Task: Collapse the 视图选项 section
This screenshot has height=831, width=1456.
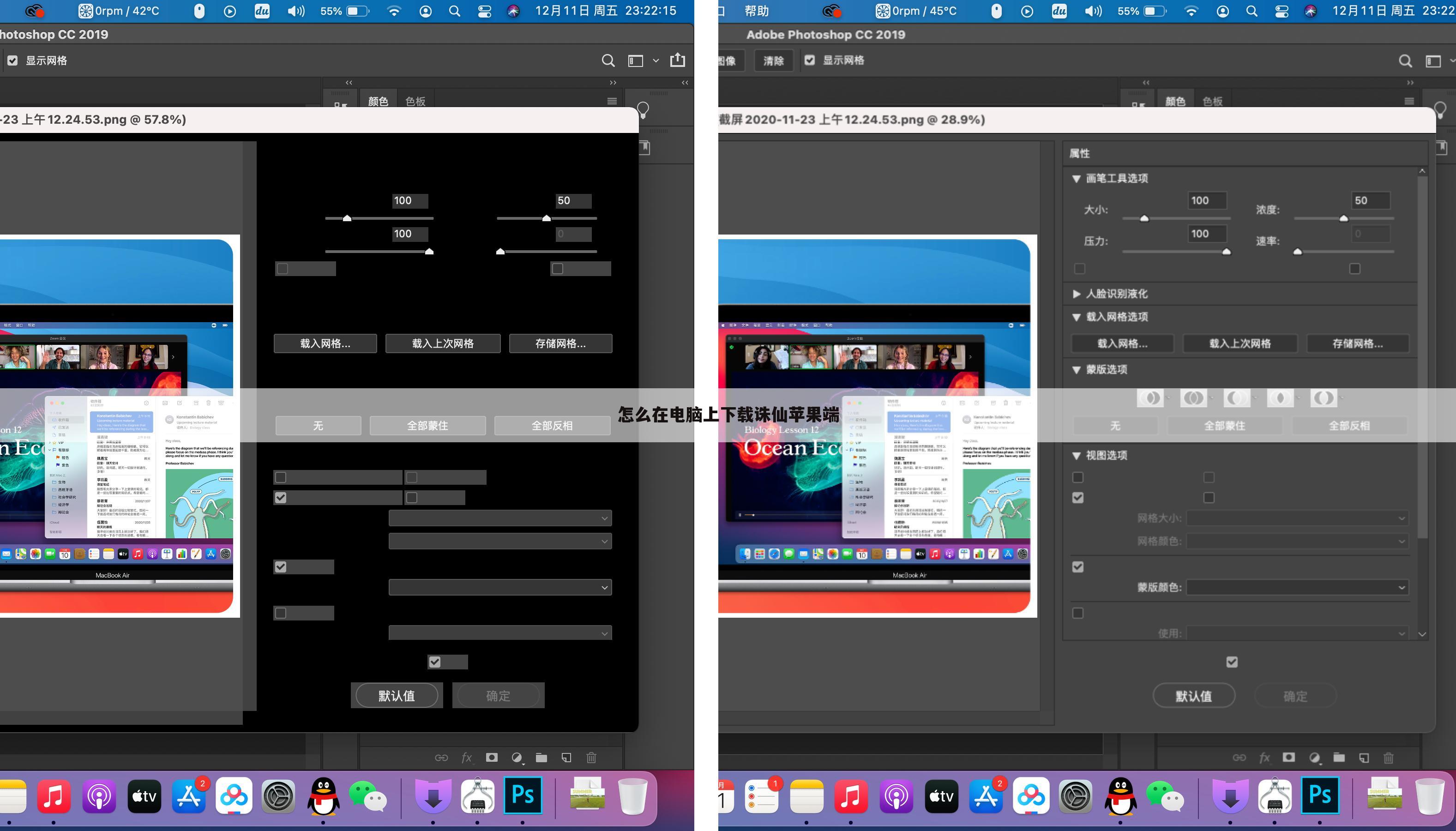Action: pyautogui.click(x=1076, y=456)
